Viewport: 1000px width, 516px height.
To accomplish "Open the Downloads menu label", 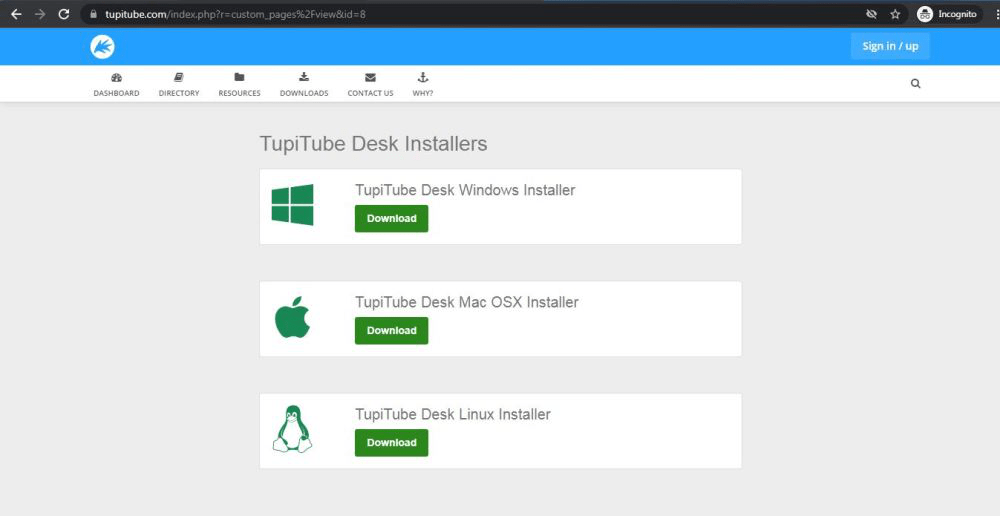I will (304, 93).
